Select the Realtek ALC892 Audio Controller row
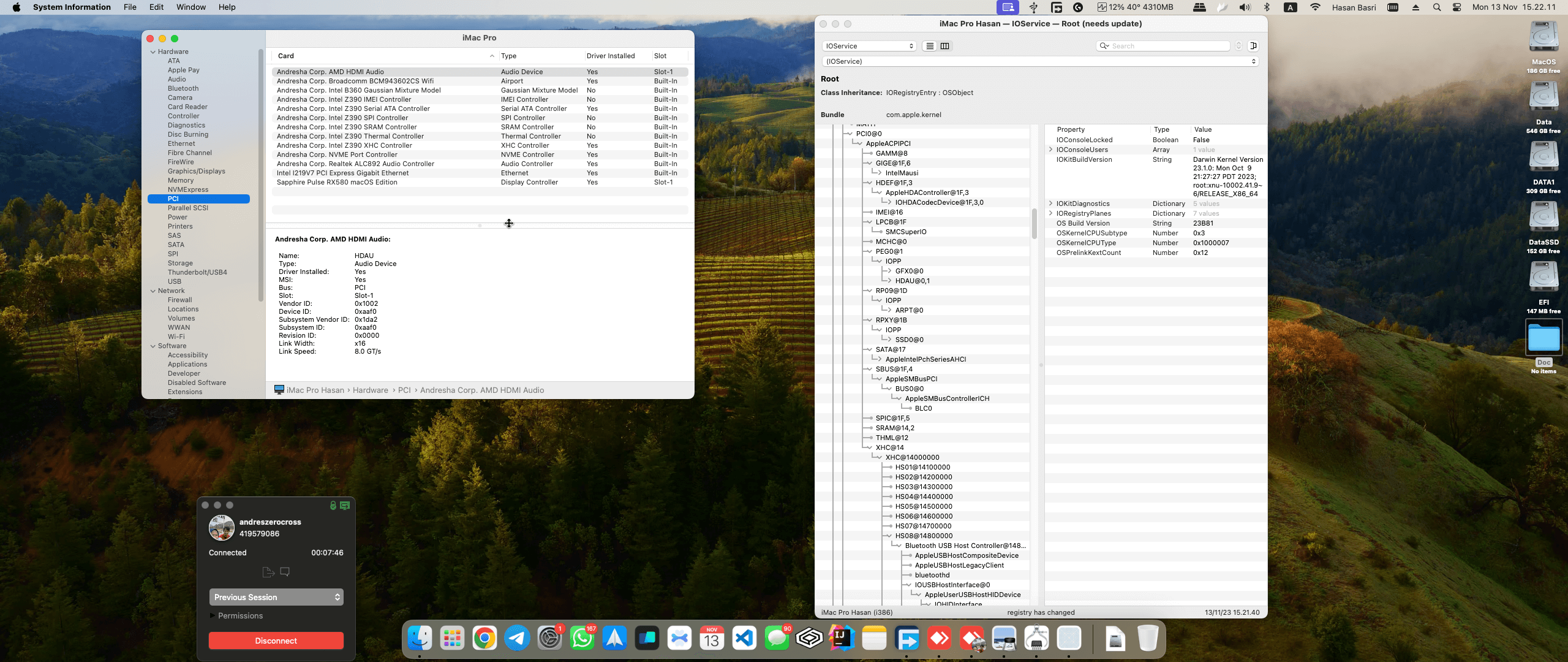 coord(480,164)
